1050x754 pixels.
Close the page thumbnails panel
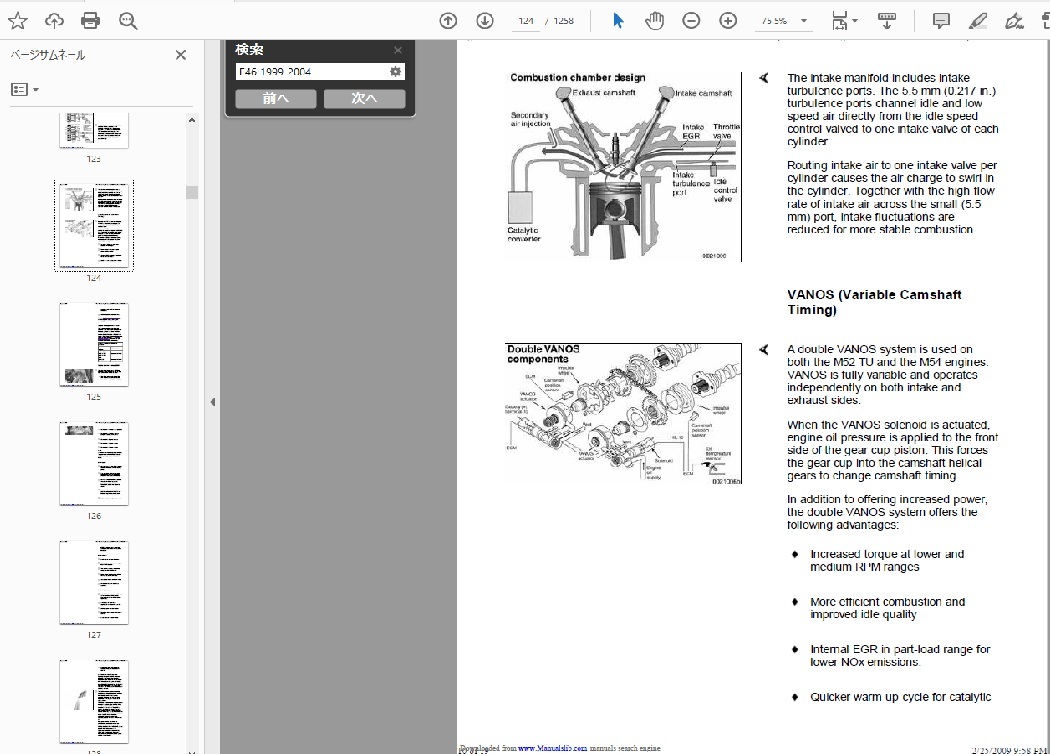pos(181,55)
